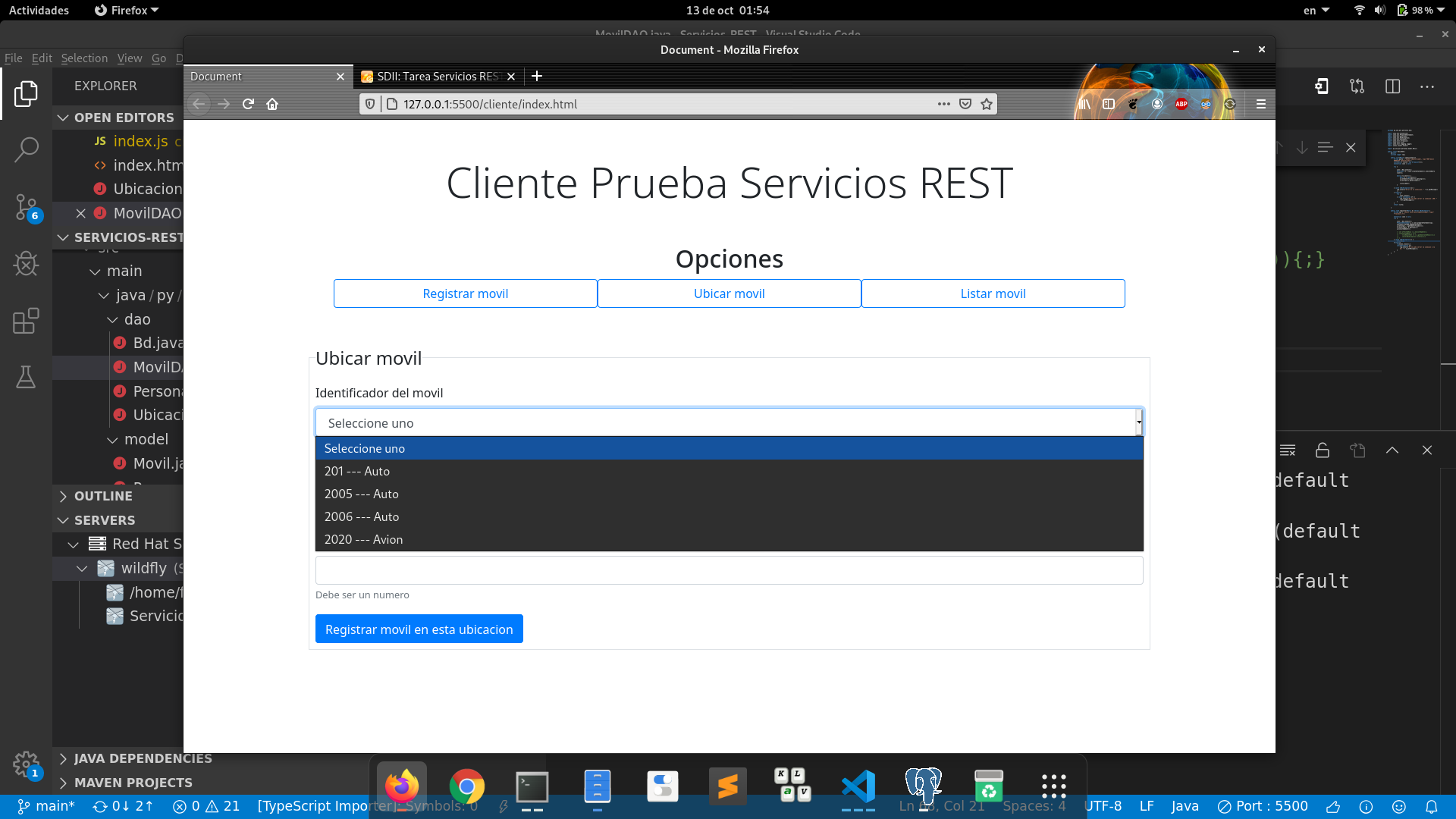
Task: Click Firefox reload page button
Action: (x=248, y=104)
